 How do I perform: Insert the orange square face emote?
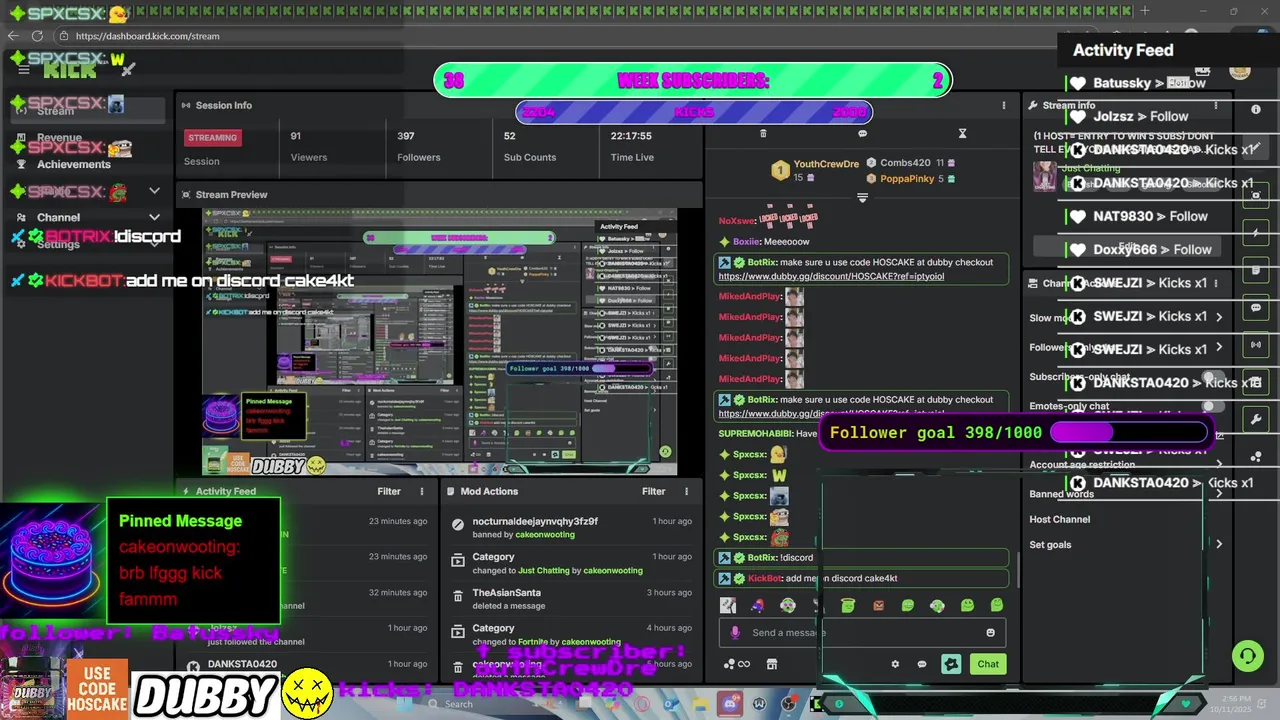coord(878,605)
